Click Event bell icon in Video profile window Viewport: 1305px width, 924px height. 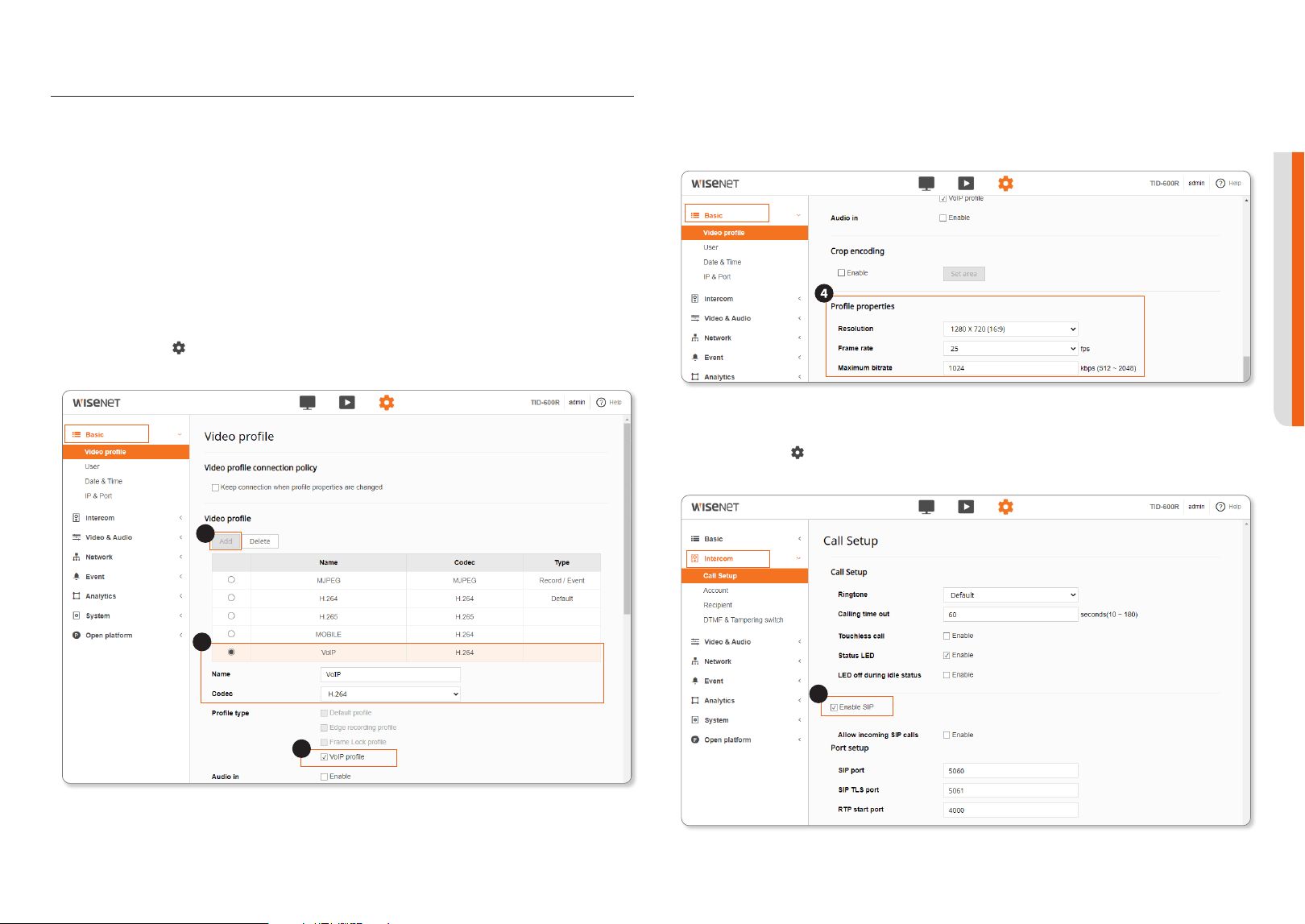point(77,577)
